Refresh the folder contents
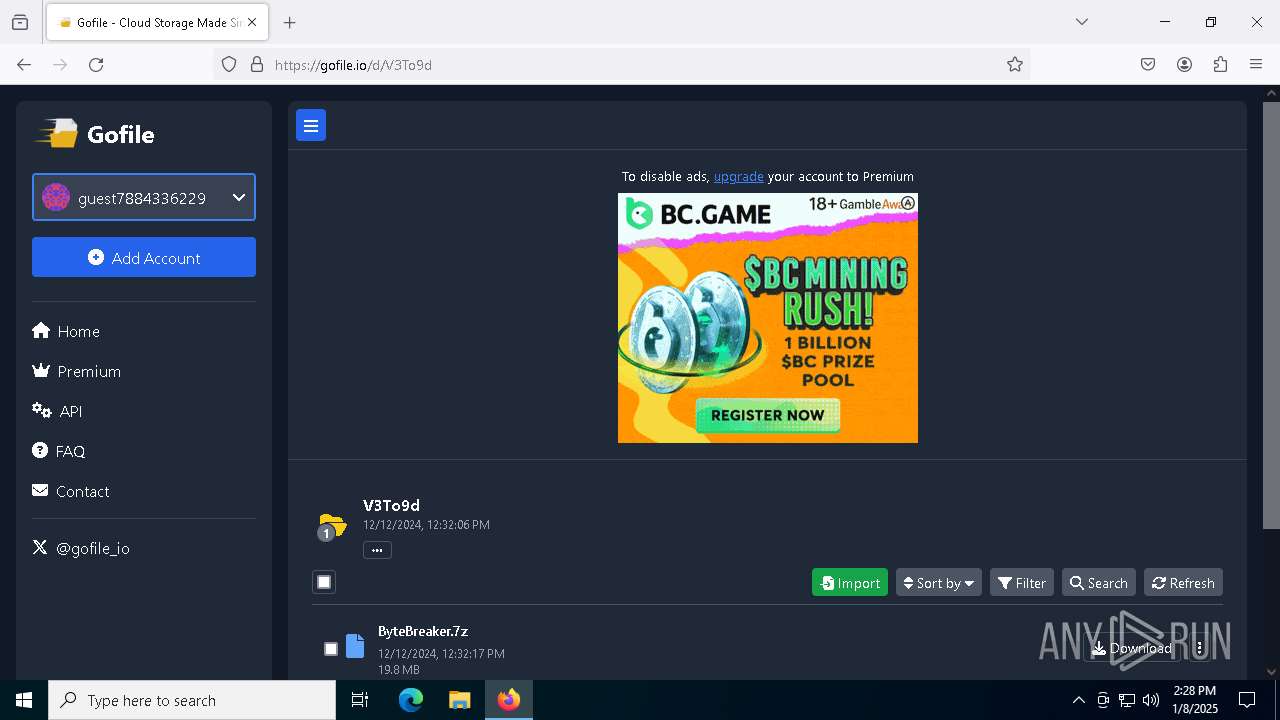Image resolution: width=1280 pixels, height=720 pixels. (1183, 582)
